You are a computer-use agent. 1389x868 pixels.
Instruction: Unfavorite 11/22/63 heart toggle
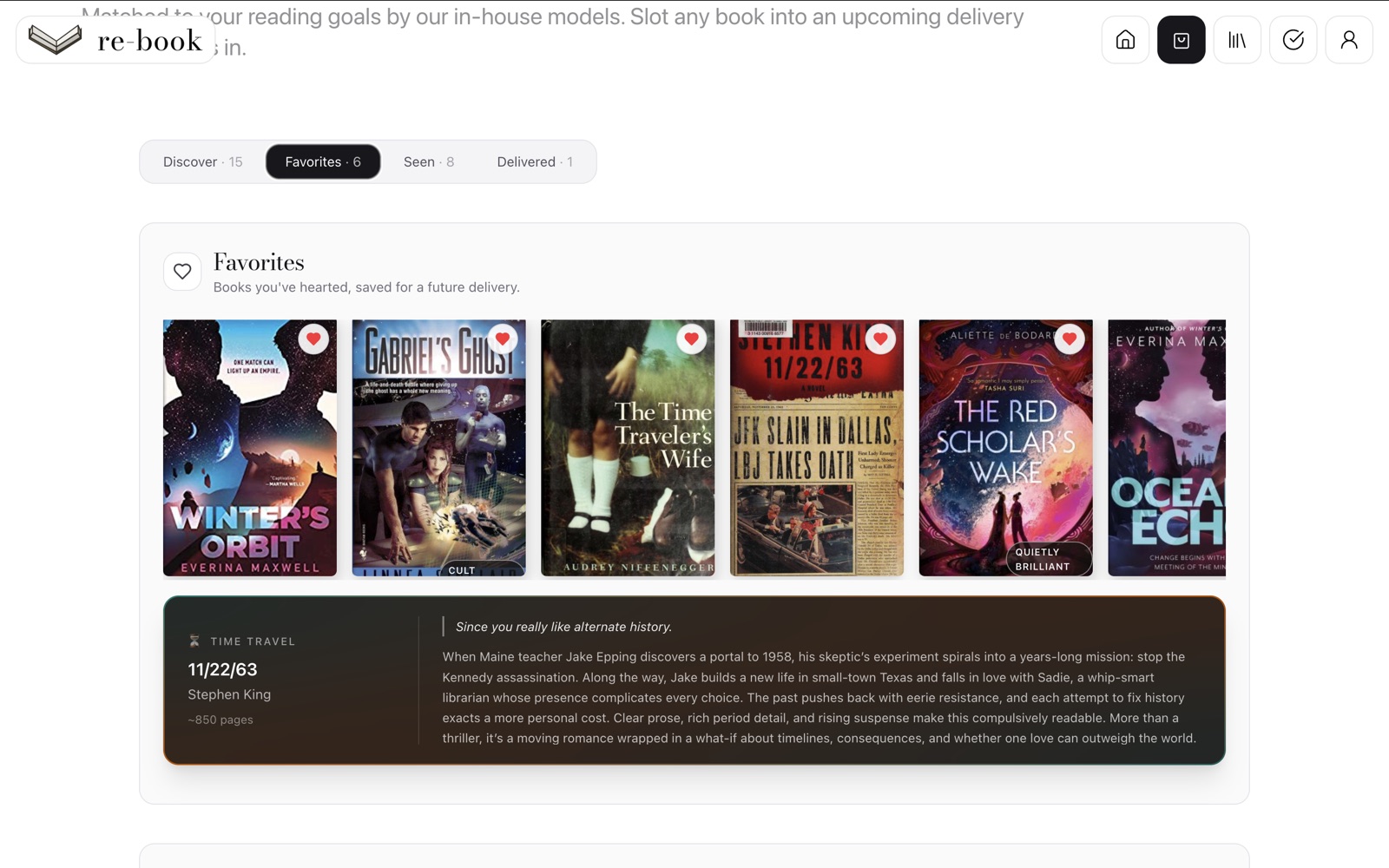pos(880,339)
